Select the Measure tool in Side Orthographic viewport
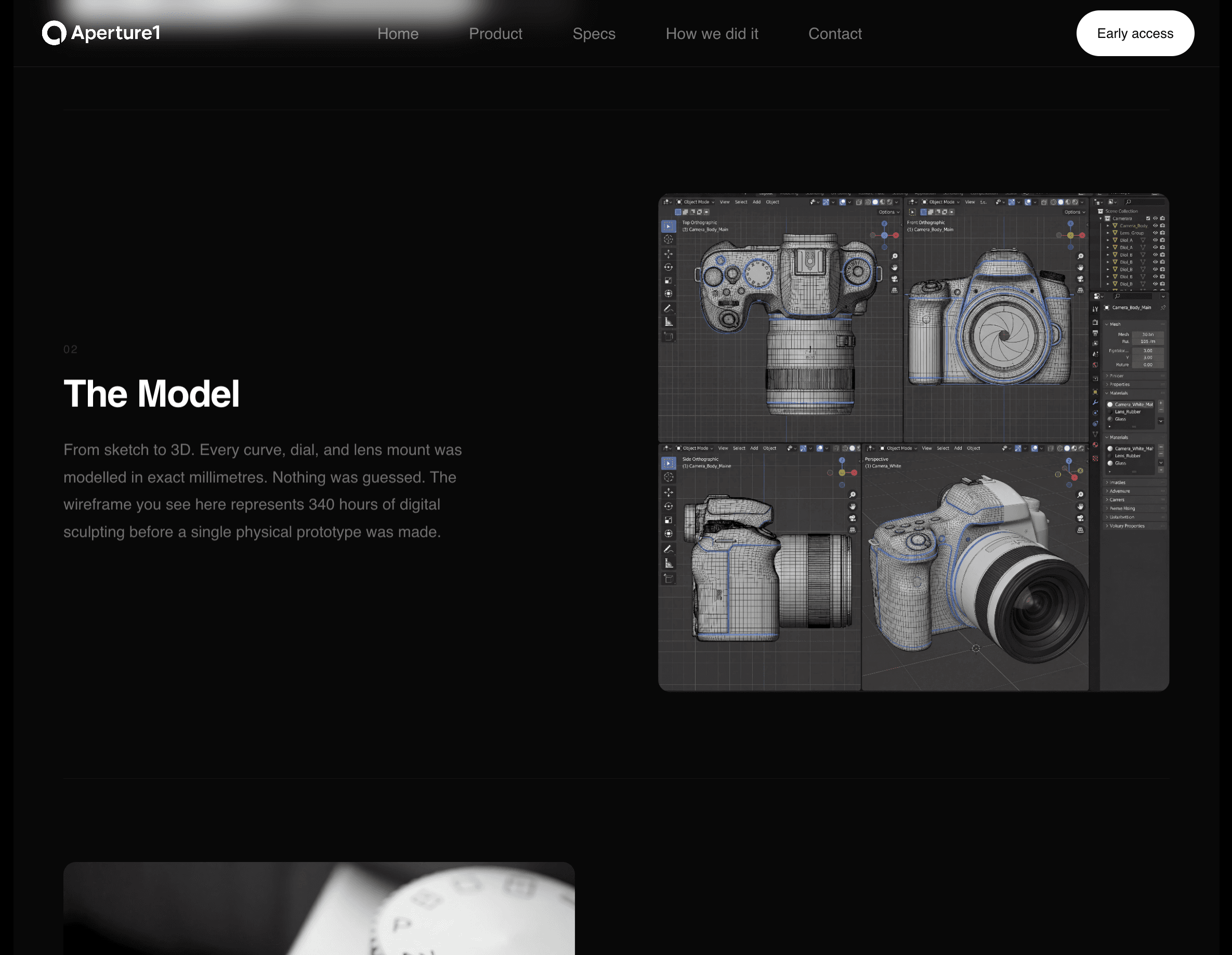Viewport: 1232px width, 955px height. tap(669, 563)
